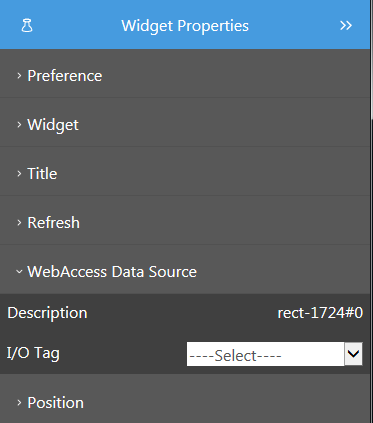Expand the Position section
This screenshot has height=423, width=373.
tap(185, 399)
